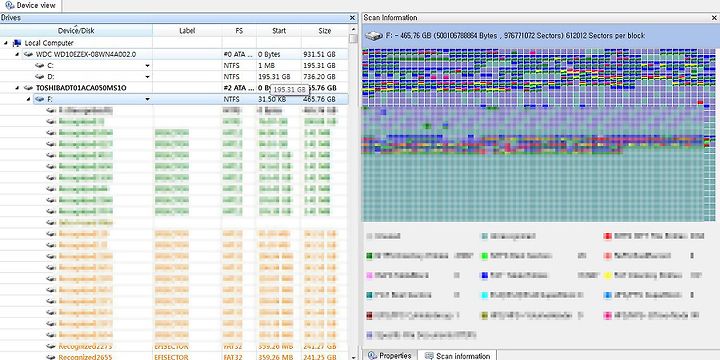This screenshot has height=360, width=720.
Task: Click the Recognized2273 partition icon
Action: point(51,346)
